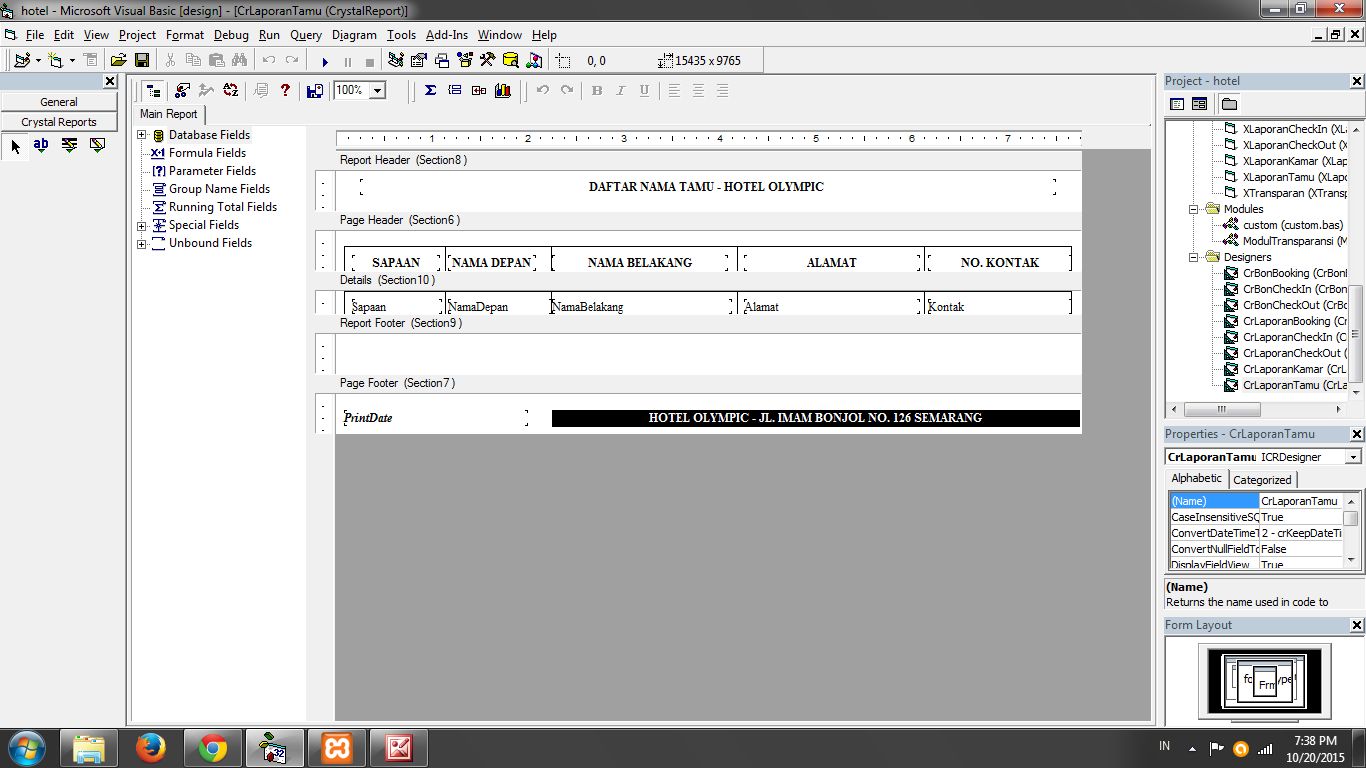Open the 100% zoom level dropdown
Viewport: 1366px width, 768px height.
click(378, 90)
